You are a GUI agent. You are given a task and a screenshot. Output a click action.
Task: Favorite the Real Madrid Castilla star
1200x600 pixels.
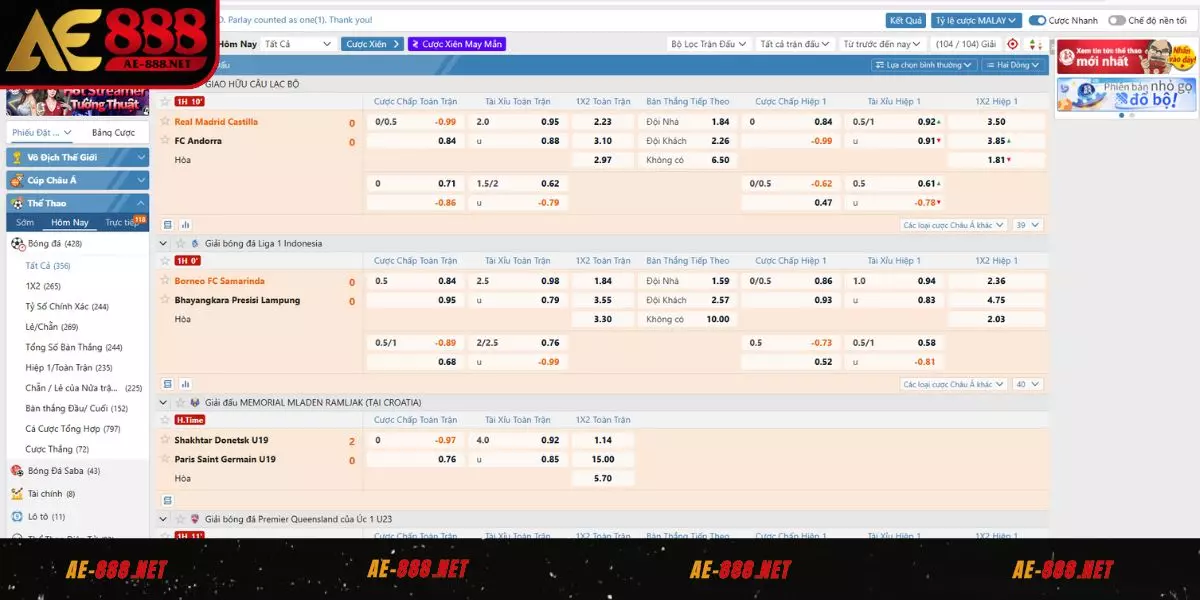[165, 122]
